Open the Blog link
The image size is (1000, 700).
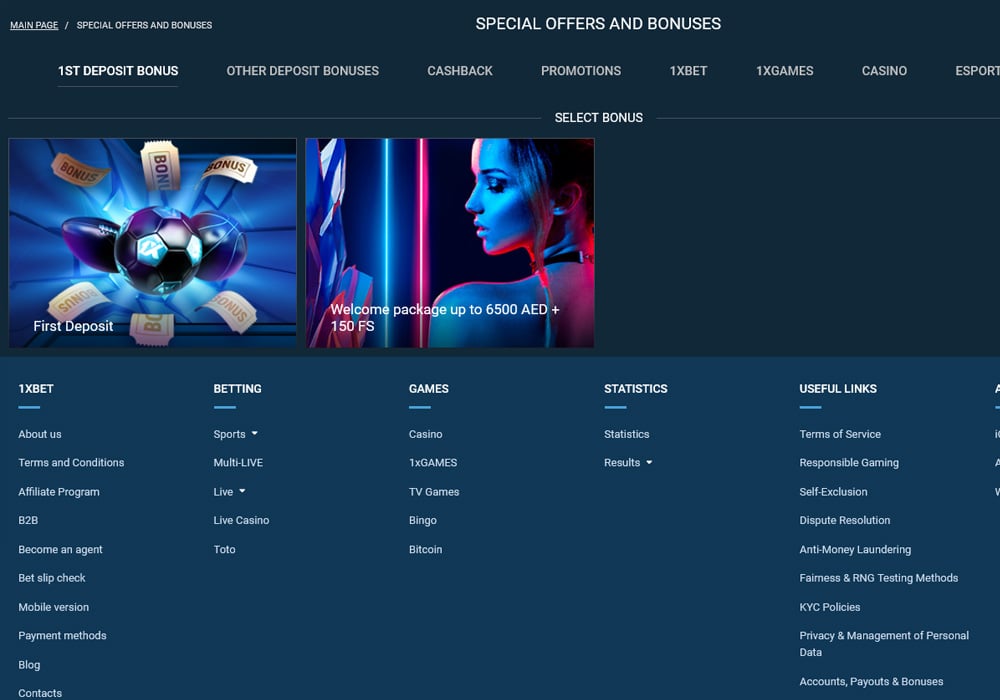point(29,665)
